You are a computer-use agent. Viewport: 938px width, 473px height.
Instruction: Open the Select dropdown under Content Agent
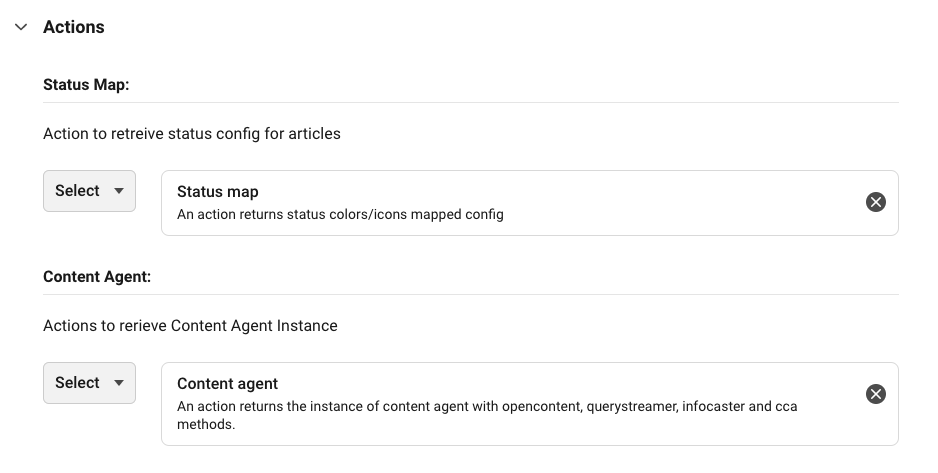pos(89,383)
